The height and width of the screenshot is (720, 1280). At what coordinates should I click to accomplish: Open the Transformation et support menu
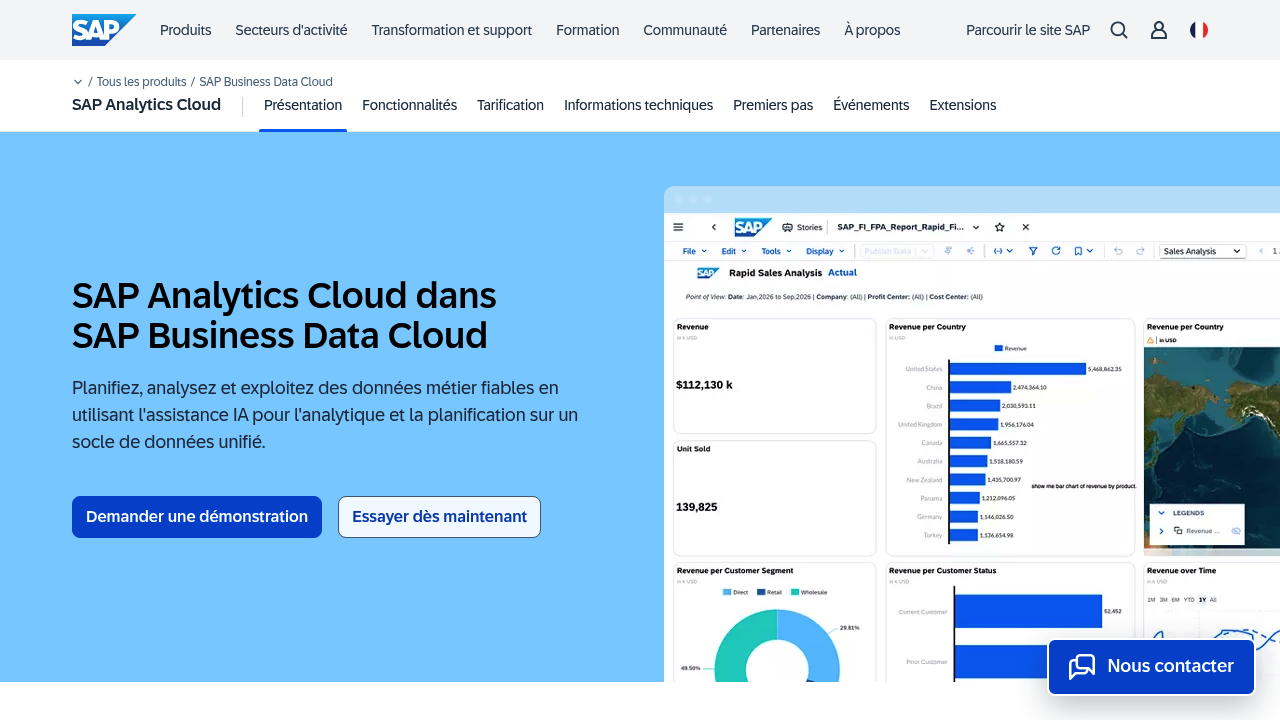[x=452, y=30]
